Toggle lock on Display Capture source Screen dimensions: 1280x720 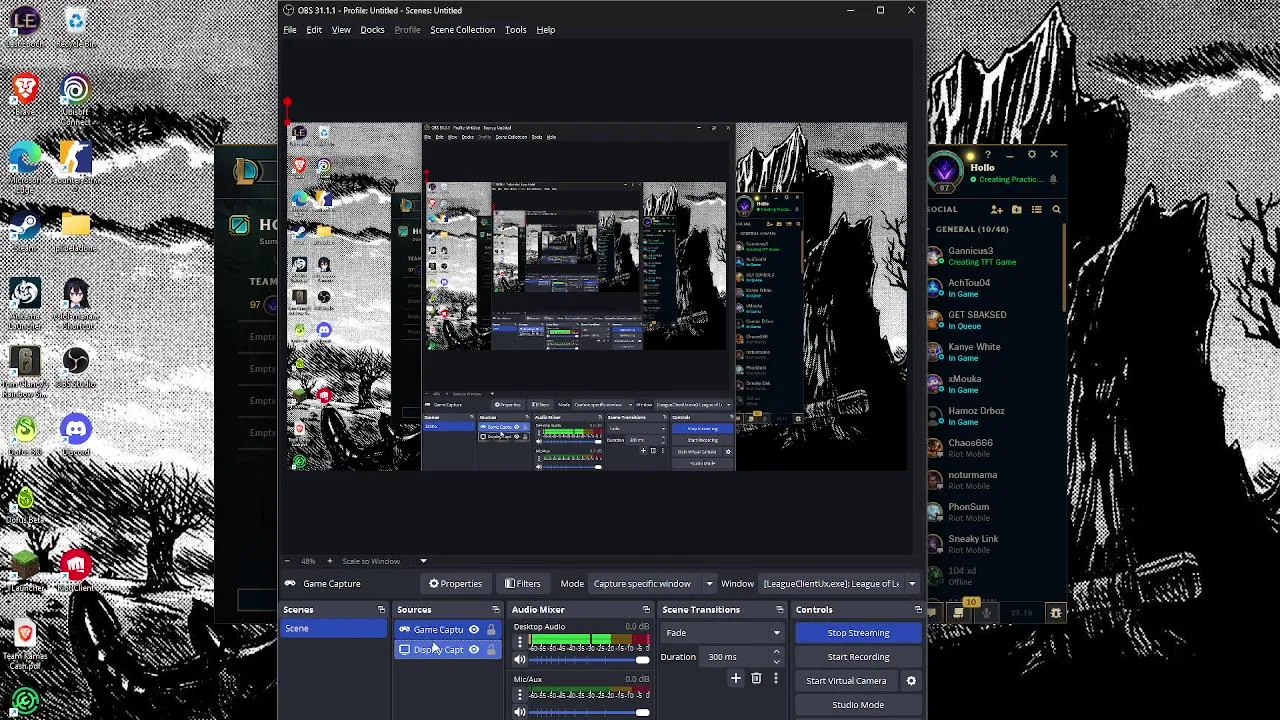click(491, 650)
